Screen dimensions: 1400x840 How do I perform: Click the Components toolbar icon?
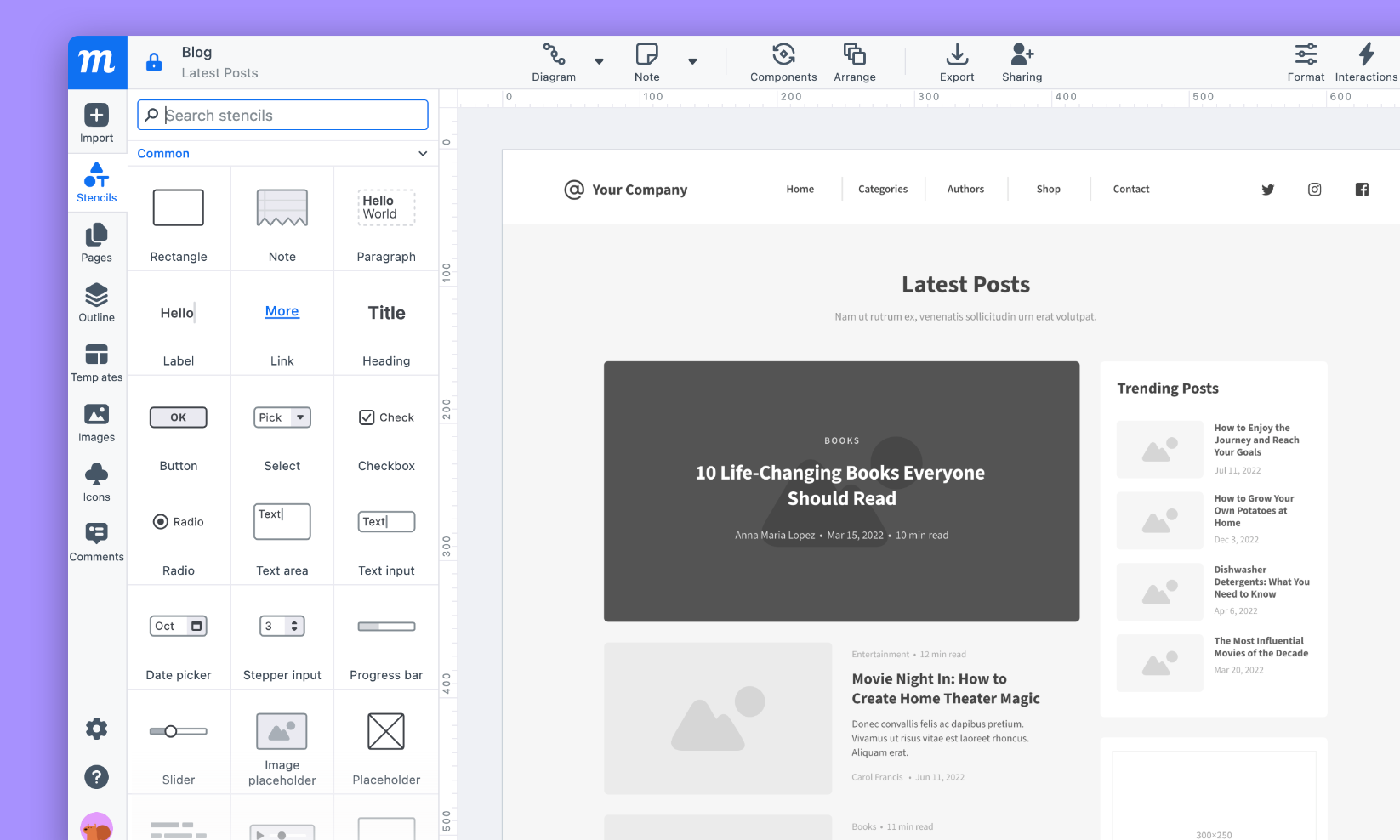[783, 55]
